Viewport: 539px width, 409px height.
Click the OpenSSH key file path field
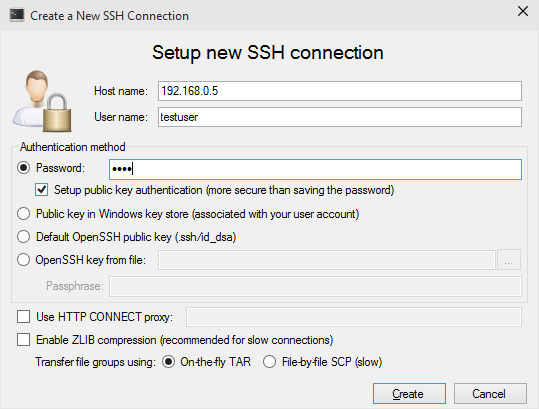click(x=327, y=260)
